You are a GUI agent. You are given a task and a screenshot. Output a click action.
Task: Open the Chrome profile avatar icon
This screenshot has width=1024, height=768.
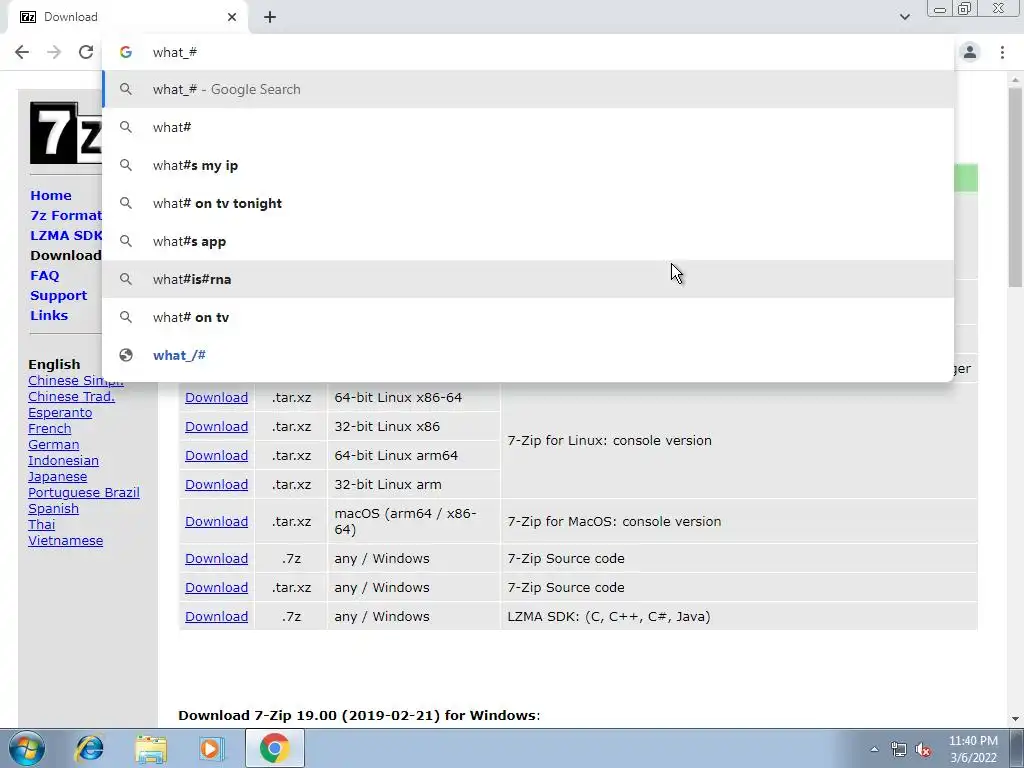[970, 52]
